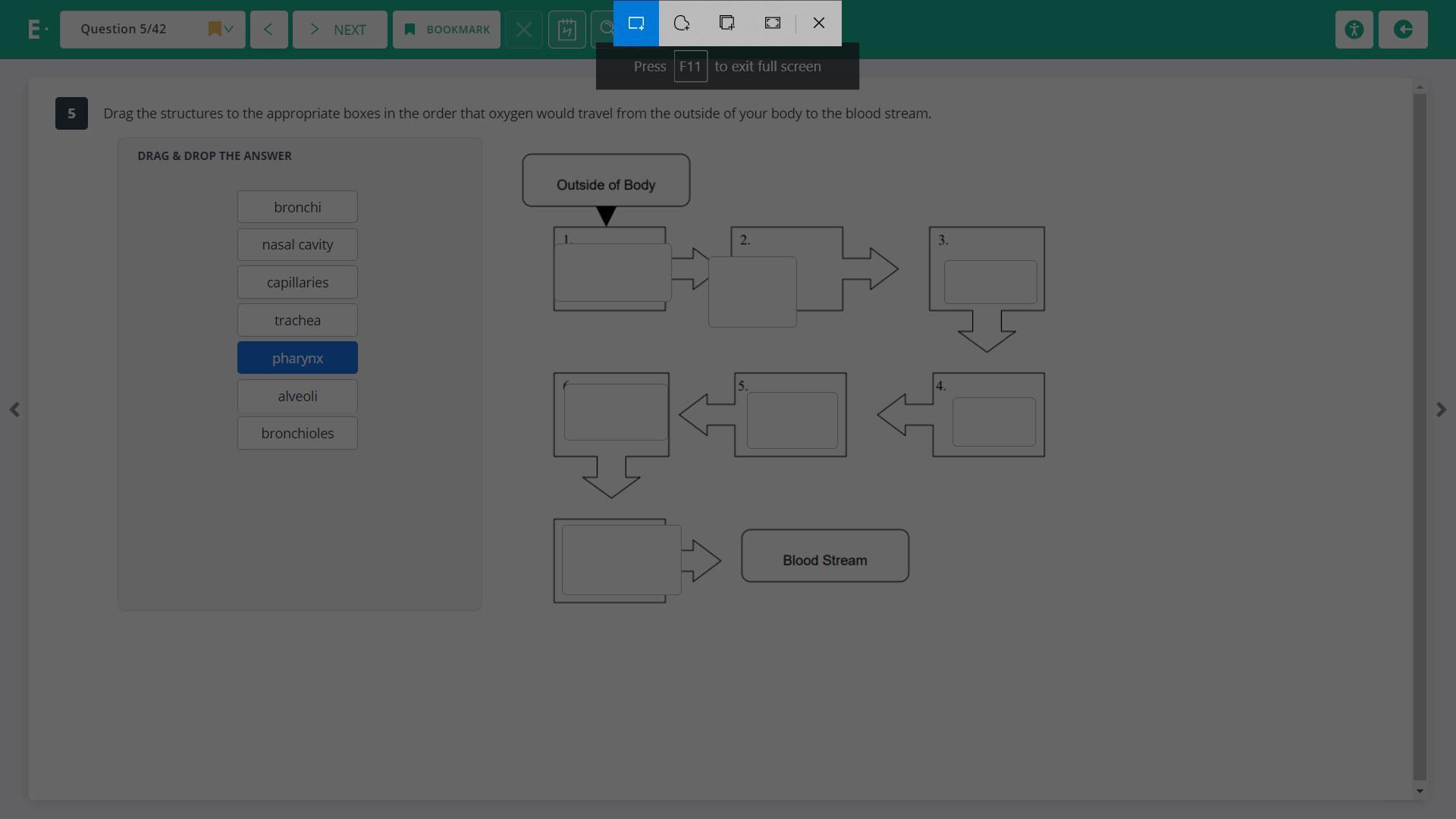Close the snipping toolbar
This screenshot has width=1456, height=819.
click(819, 24)
